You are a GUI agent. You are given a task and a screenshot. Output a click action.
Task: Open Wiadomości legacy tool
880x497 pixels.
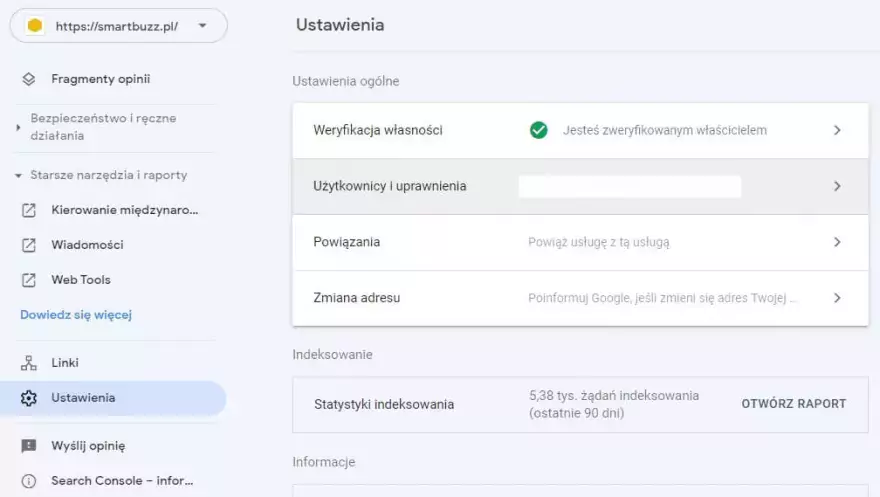(87, 245)
